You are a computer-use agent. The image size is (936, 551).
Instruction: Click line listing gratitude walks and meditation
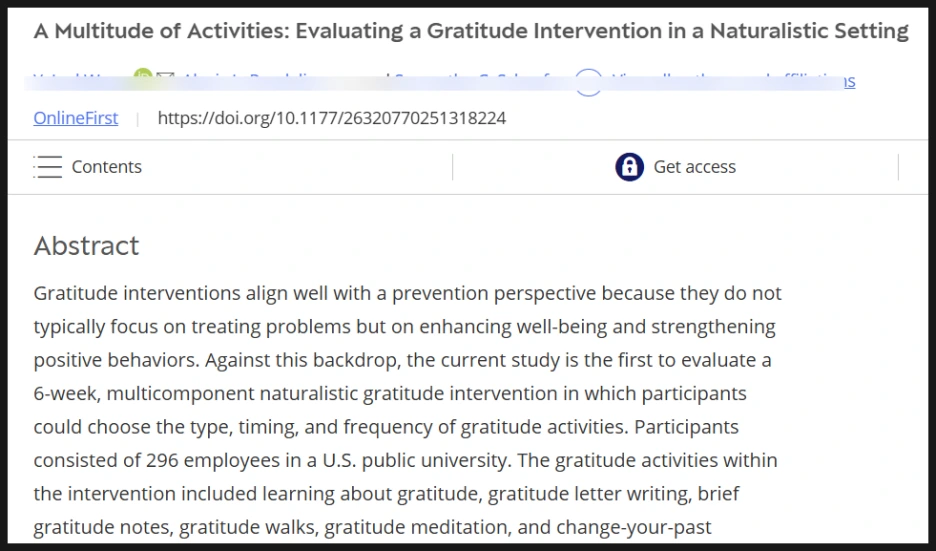pyautogui.click(x=372, y=526)
